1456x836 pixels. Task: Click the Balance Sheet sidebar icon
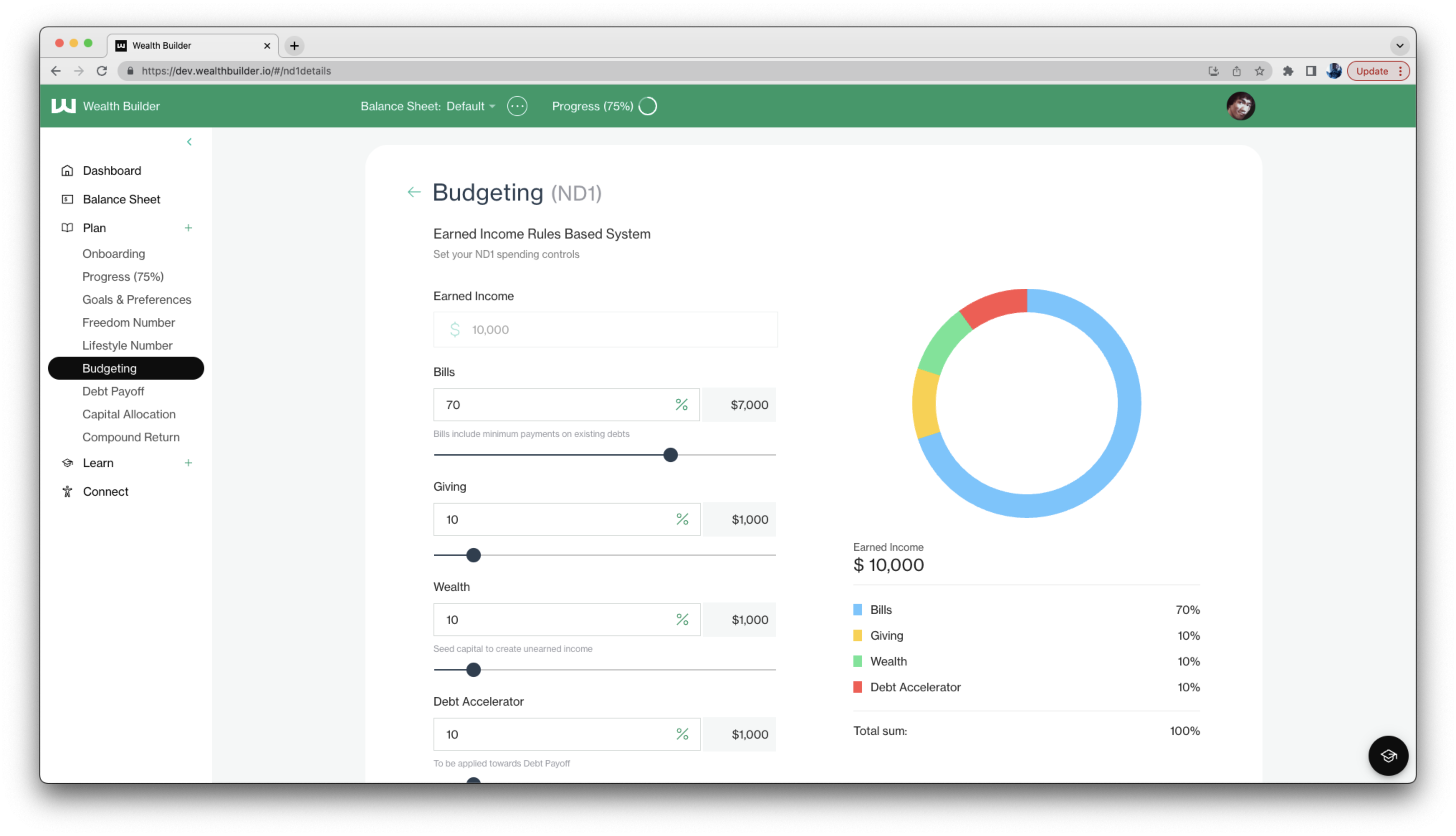click(67, 199)
